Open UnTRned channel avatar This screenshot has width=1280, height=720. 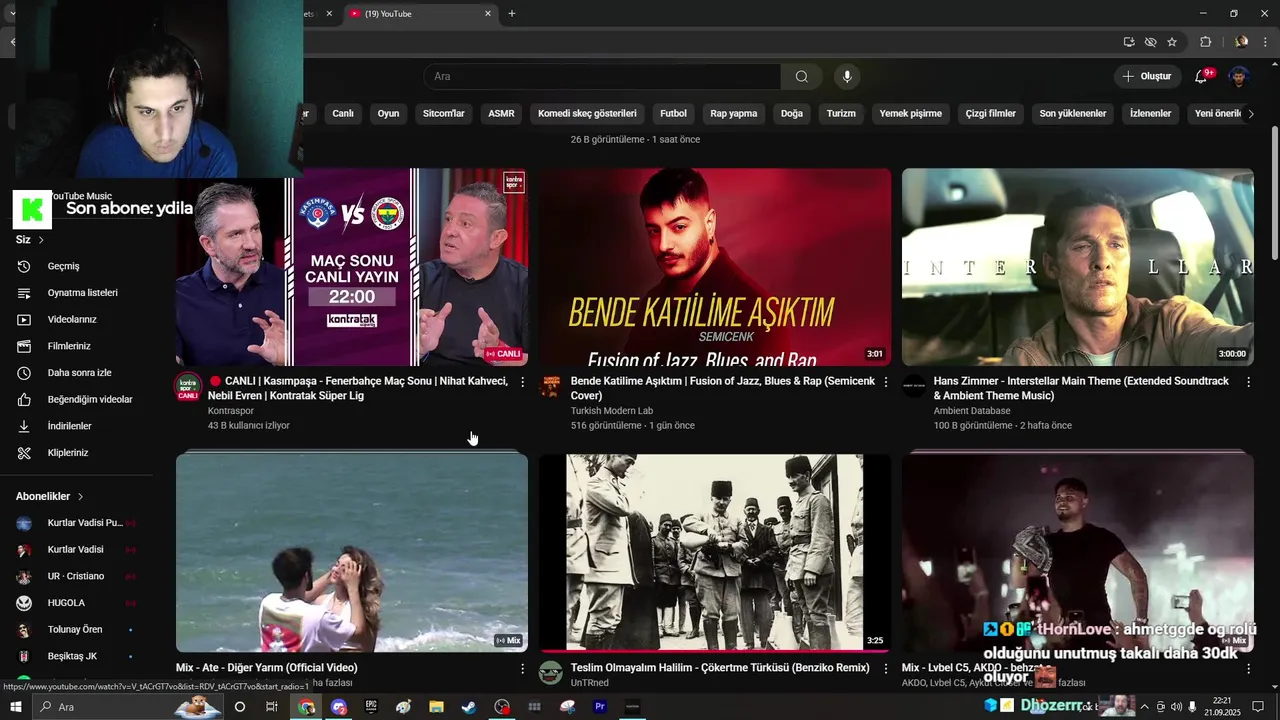click(x=551, y=673)
